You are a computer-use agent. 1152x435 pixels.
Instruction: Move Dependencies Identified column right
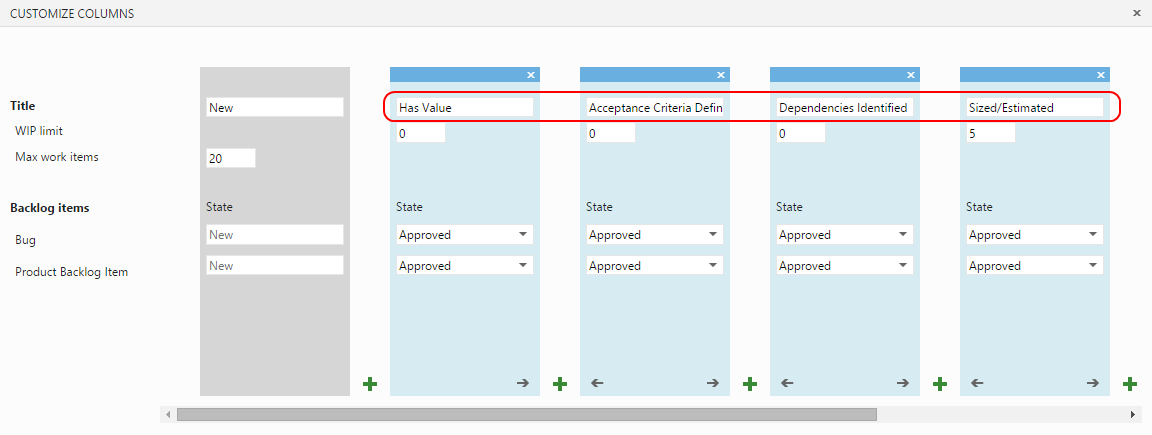[x=903, y=383]
